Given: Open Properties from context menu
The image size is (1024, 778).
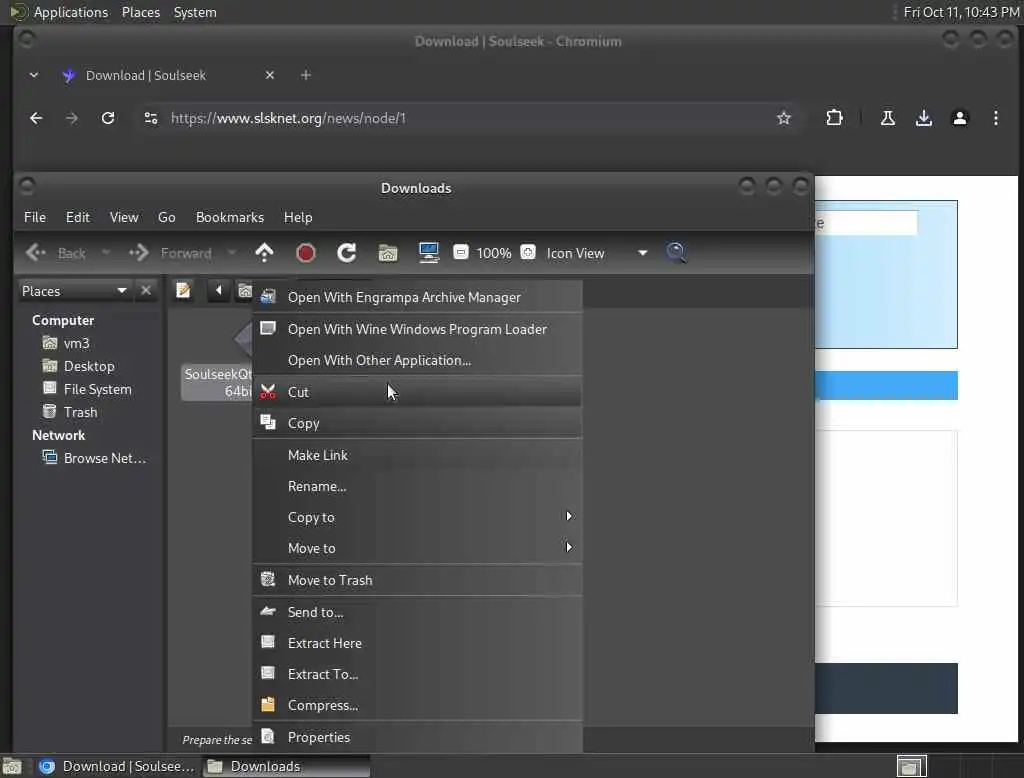Looking at the screenshot, I should pos(417,737).
